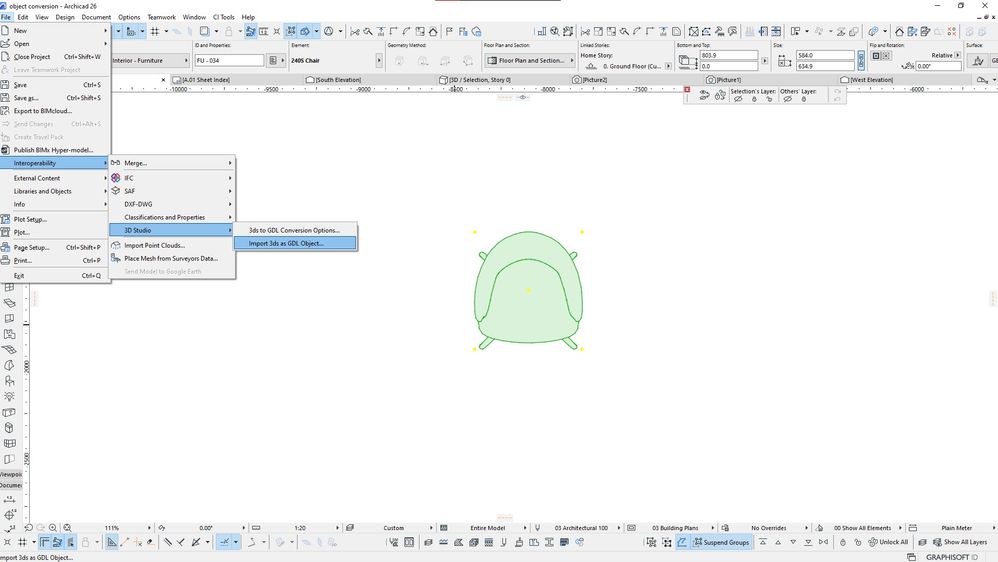The image size is (998, 562).
Task: Click the Save icon in File menu
Action: (x=6, y=85)
